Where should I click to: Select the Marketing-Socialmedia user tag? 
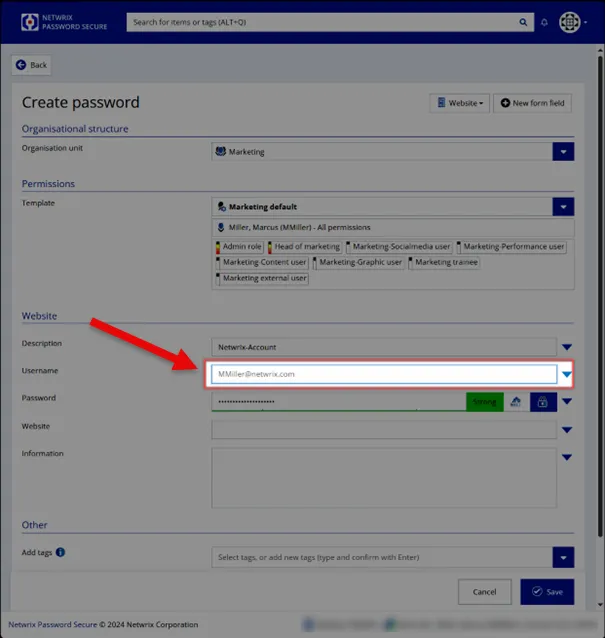398,247
